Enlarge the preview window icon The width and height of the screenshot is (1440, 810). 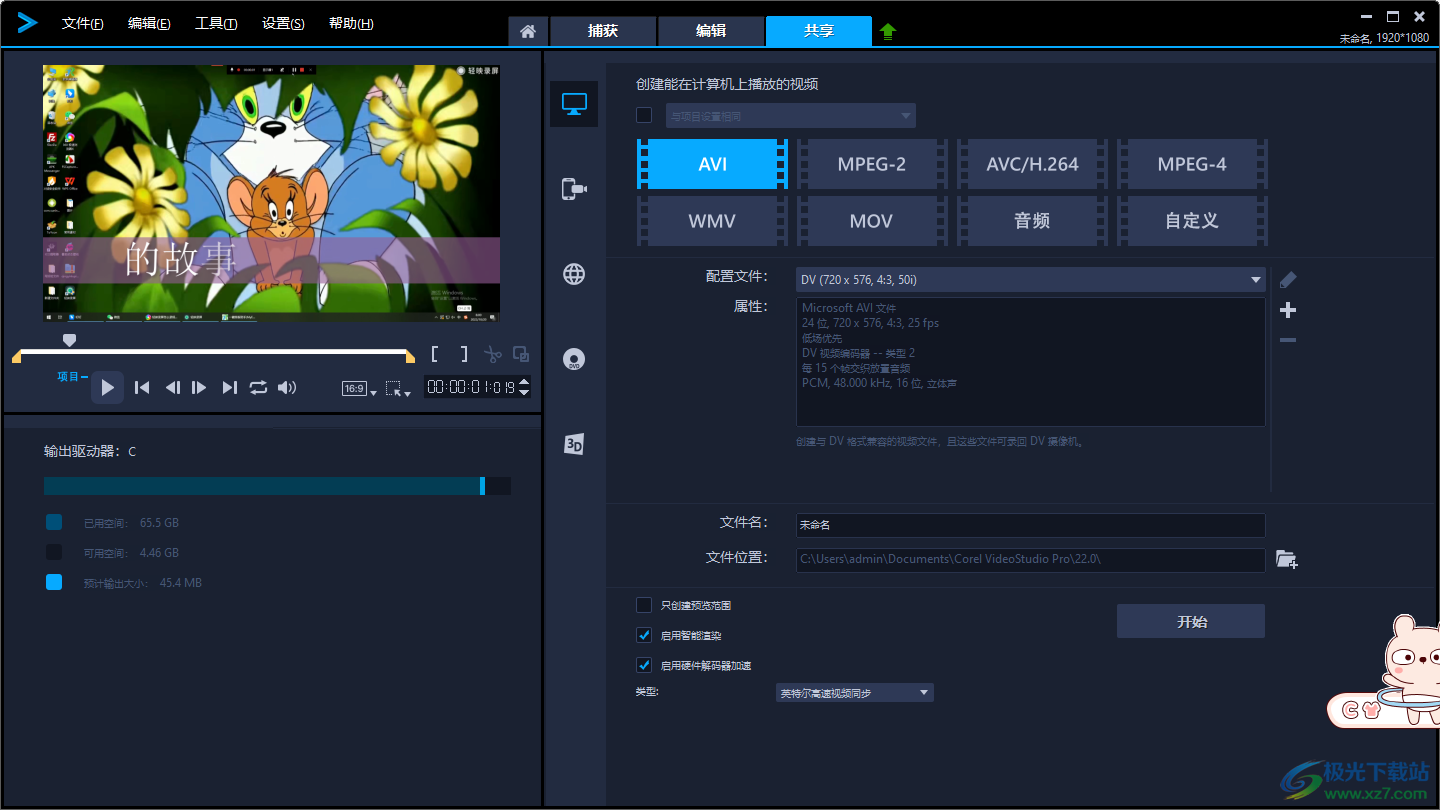click(x=521, y=354)
